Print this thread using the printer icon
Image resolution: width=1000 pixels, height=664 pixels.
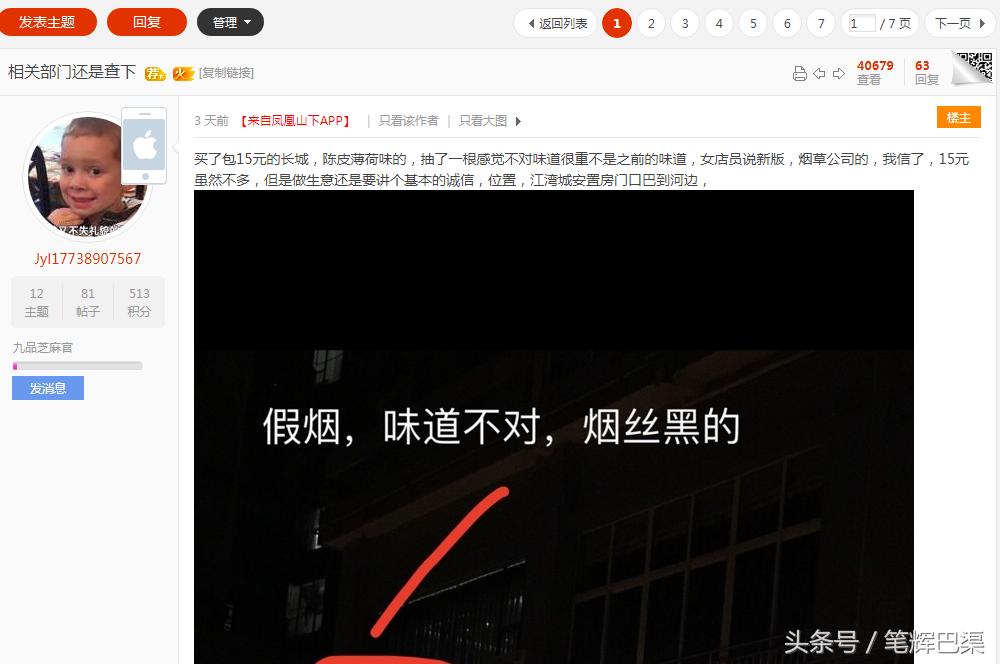pos(798,72)
